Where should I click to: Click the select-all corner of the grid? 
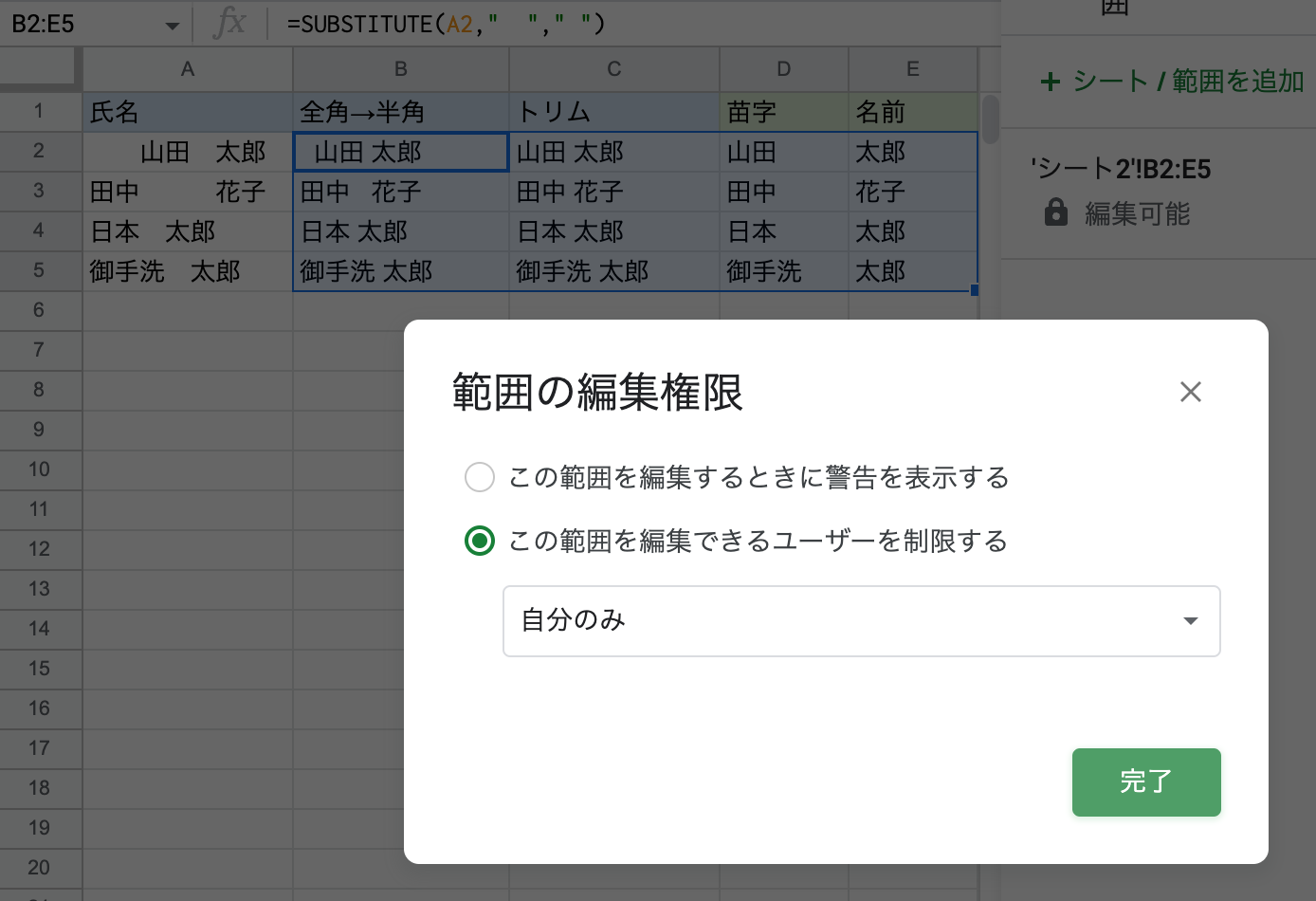(38, 67)
